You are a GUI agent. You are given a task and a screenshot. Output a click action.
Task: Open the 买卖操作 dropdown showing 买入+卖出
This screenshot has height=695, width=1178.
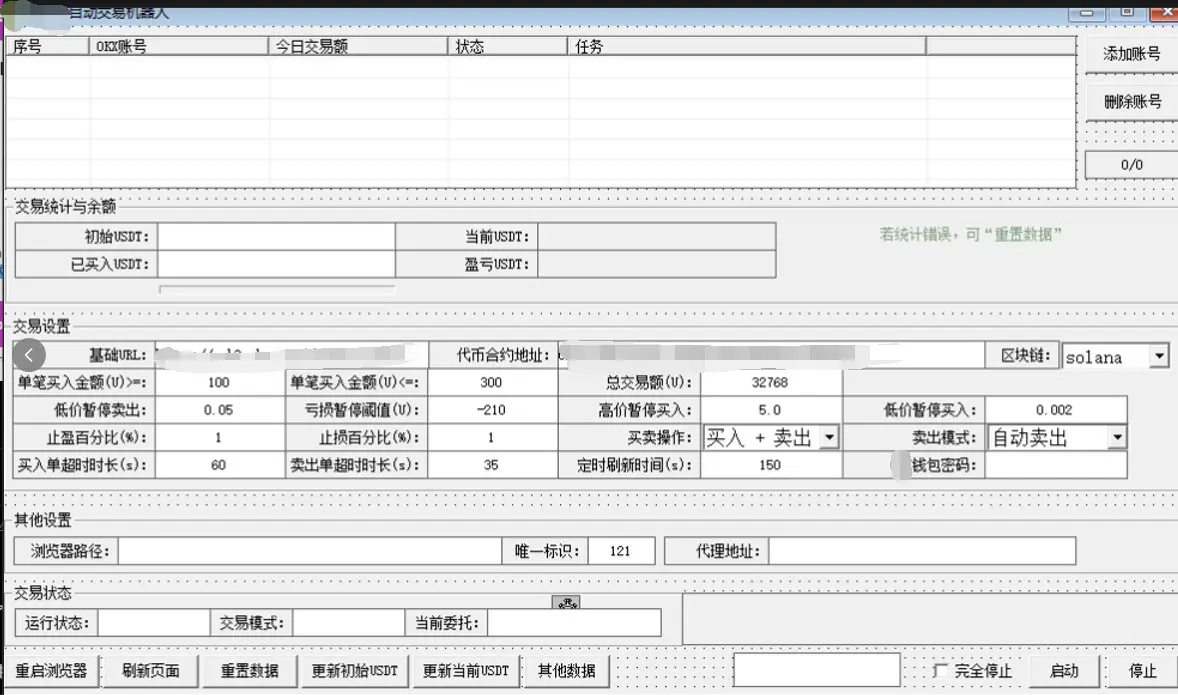pos(830,437)
